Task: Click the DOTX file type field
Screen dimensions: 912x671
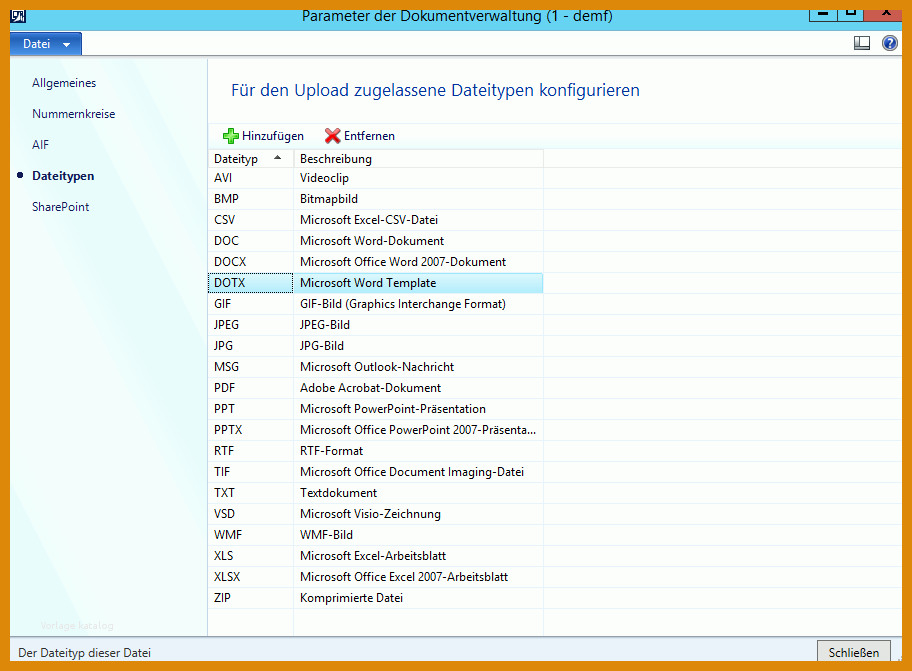Action: click(251, 283)
